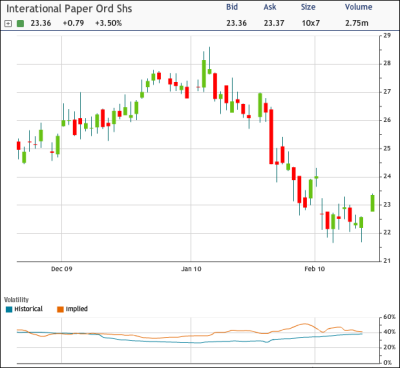The image size is (400, 368).
Task: Click the Feb 10 date axis label
Action: [315, 269]
